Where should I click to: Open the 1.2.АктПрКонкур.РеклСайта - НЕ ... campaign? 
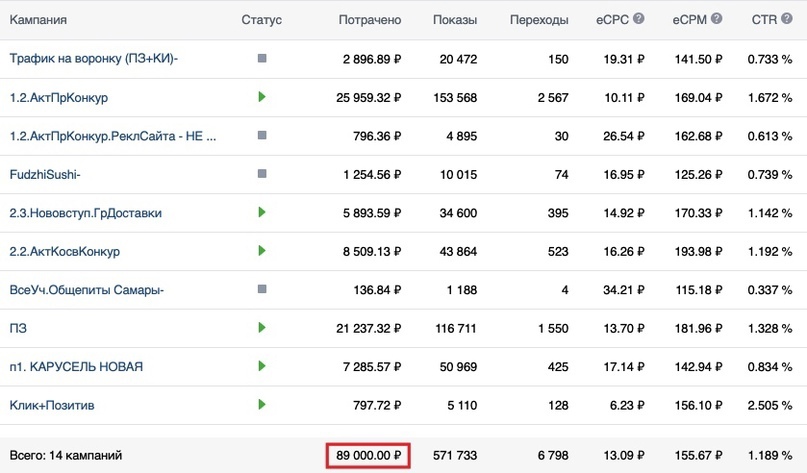[x=113, y=136]
